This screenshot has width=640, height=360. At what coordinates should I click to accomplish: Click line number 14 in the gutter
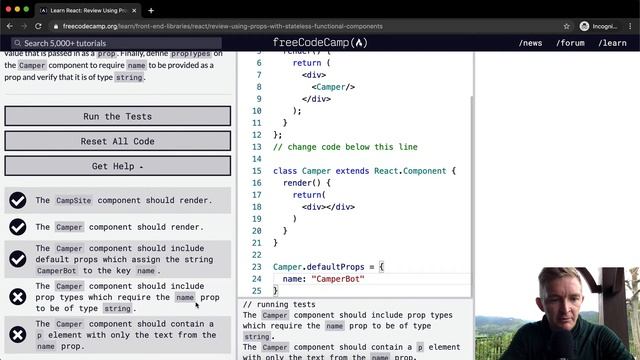point(256,159)
